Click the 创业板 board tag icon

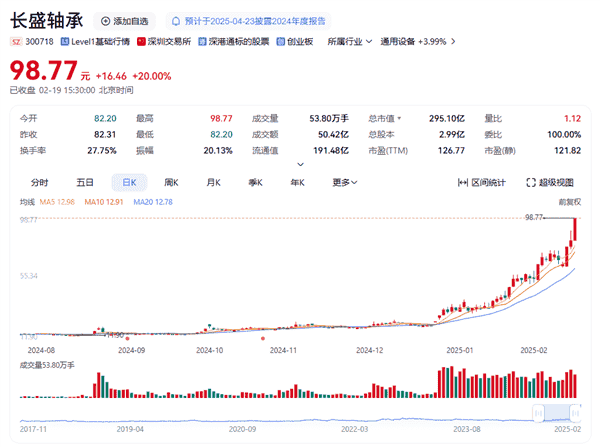tap(281, 42)
